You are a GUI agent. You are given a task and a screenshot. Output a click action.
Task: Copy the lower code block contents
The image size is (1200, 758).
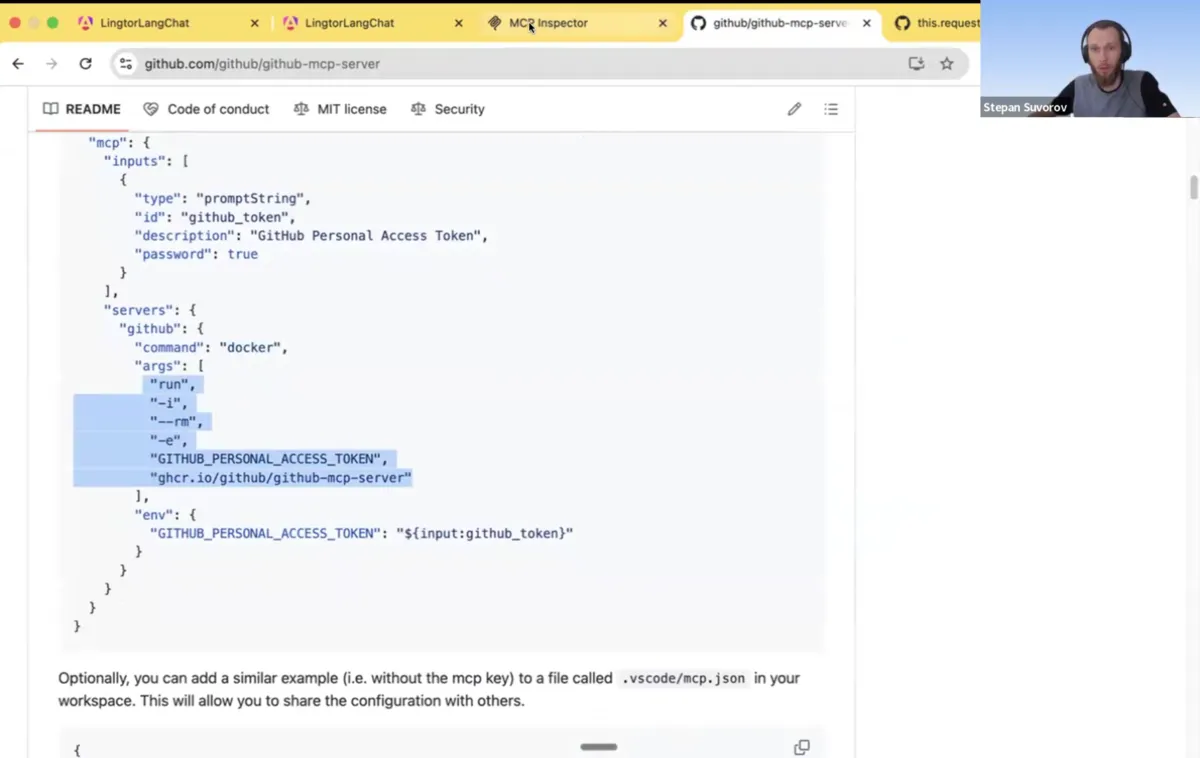click(801, 747)
